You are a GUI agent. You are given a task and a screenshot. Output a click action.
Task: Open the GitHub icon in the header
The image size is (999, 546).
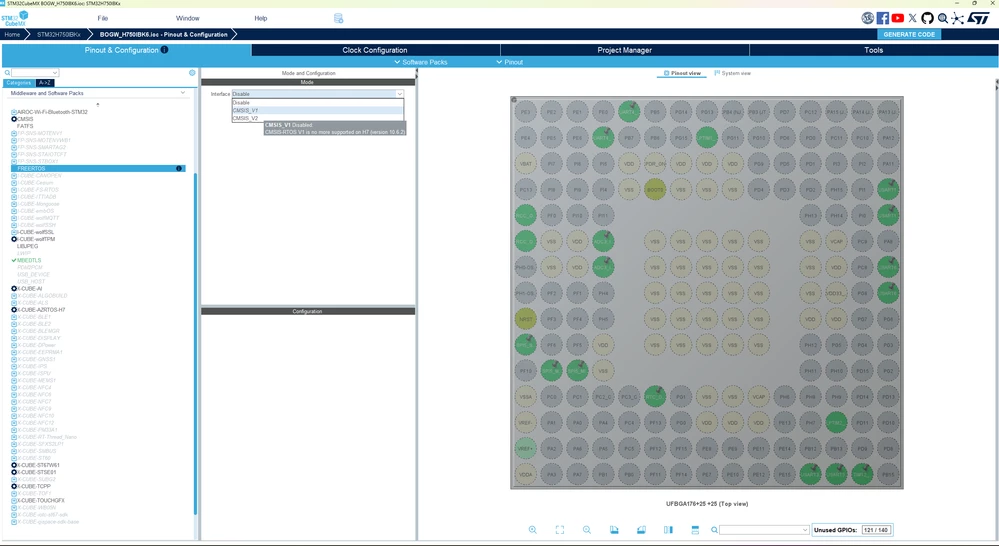(927, 18)
